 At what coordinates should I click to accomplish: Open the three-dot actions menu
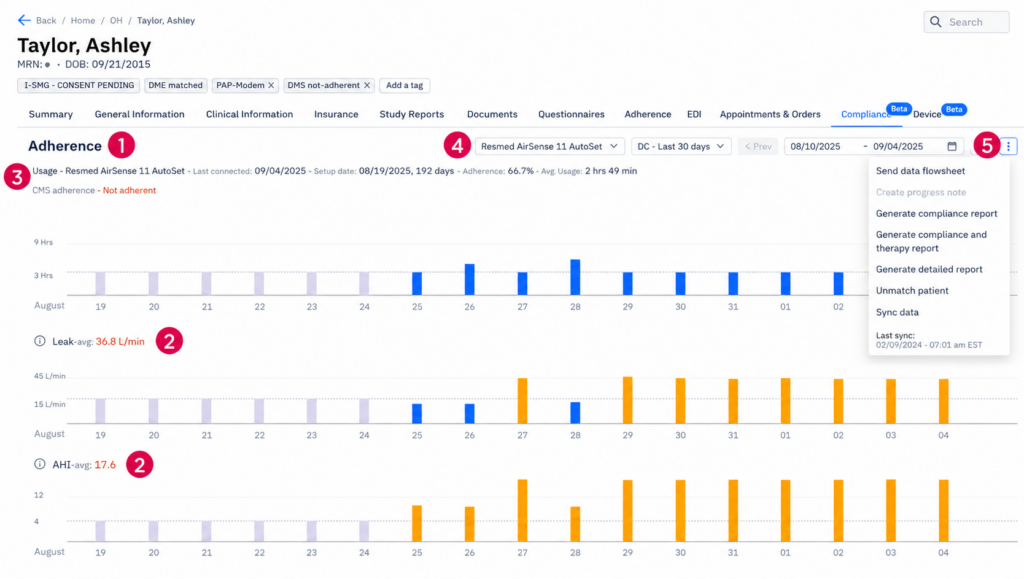click(1008, 146)
